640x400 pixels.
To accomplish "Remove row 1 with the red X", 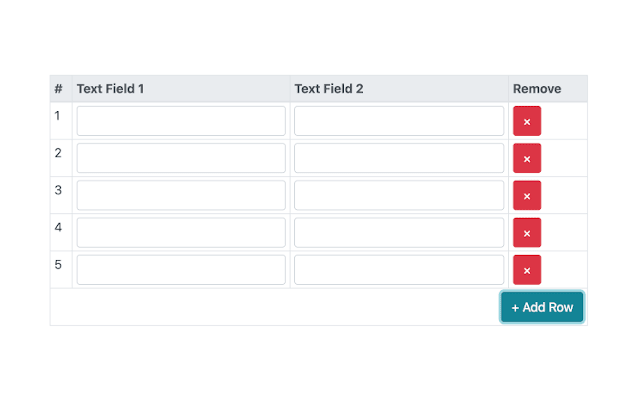I will [x=527, y=121].
